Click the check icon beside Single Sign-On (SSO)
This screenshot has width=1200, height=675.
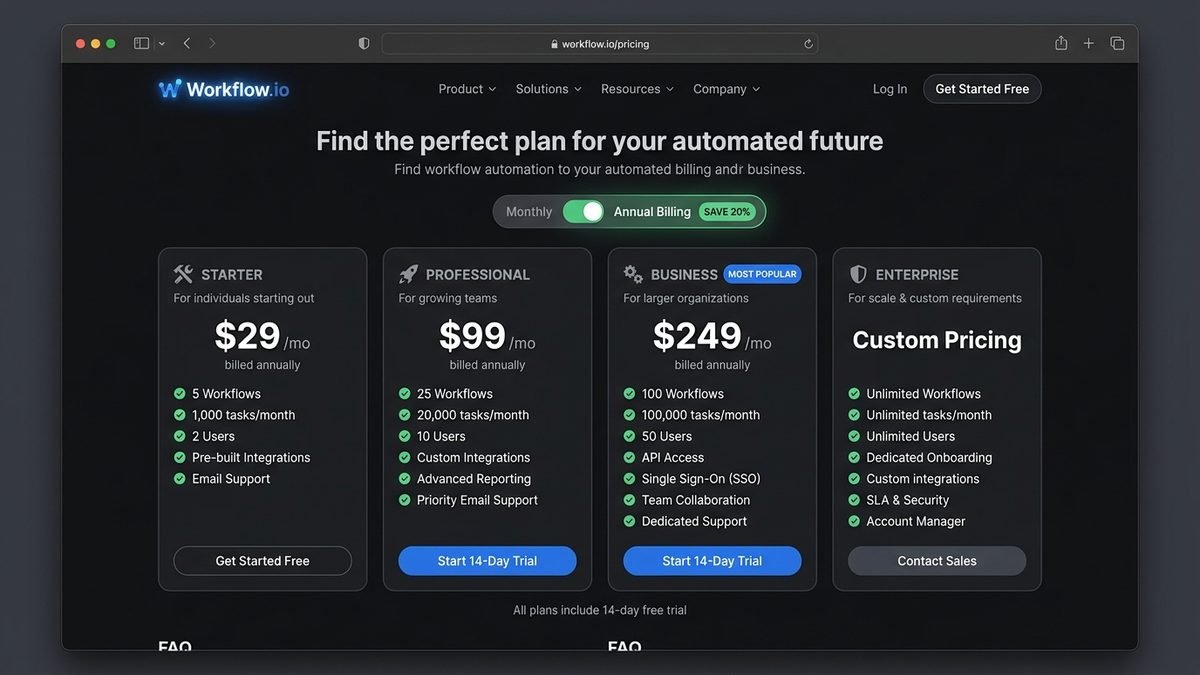pos(630,478)
